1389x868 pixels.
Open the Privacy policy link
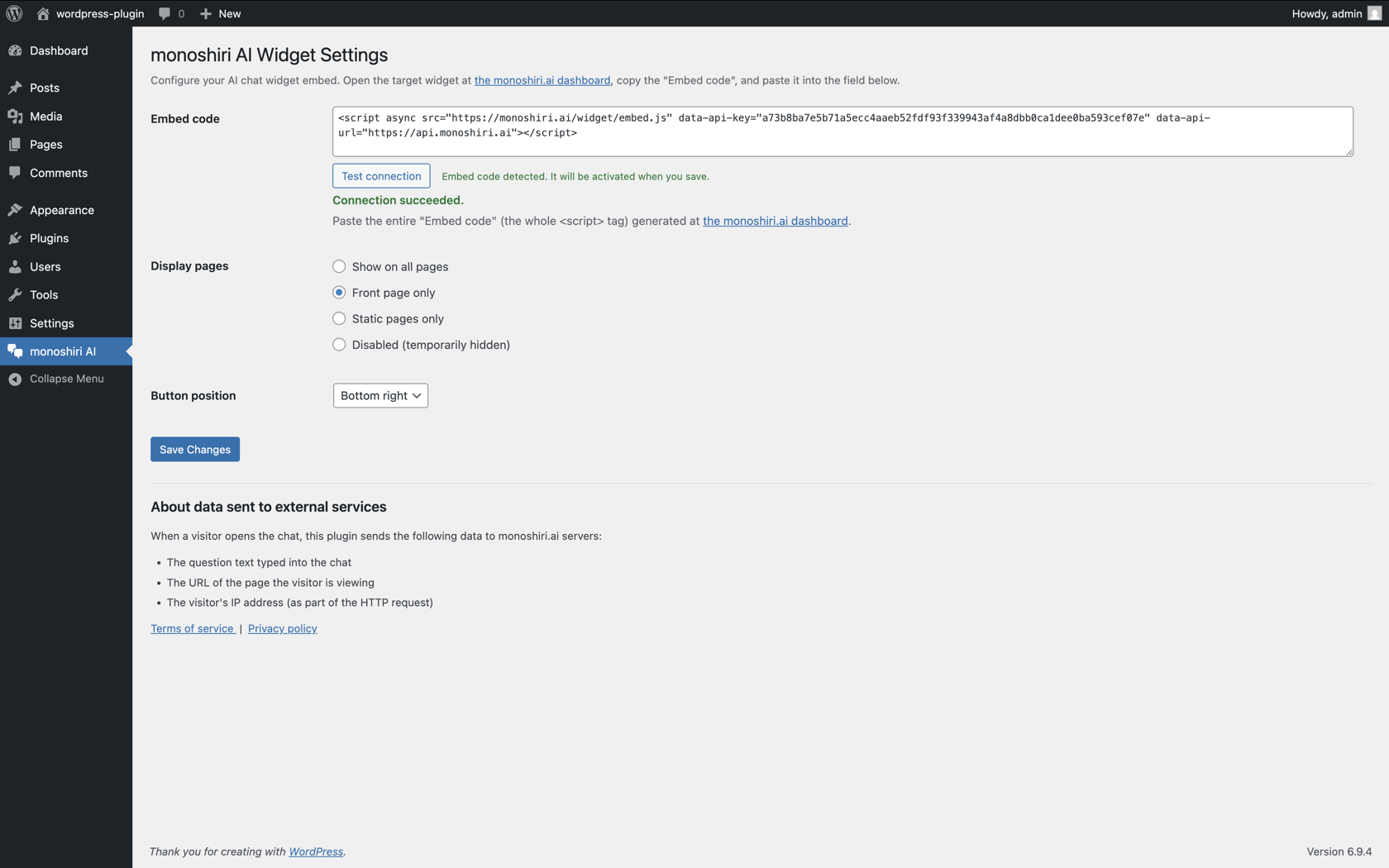coord(283,628)
